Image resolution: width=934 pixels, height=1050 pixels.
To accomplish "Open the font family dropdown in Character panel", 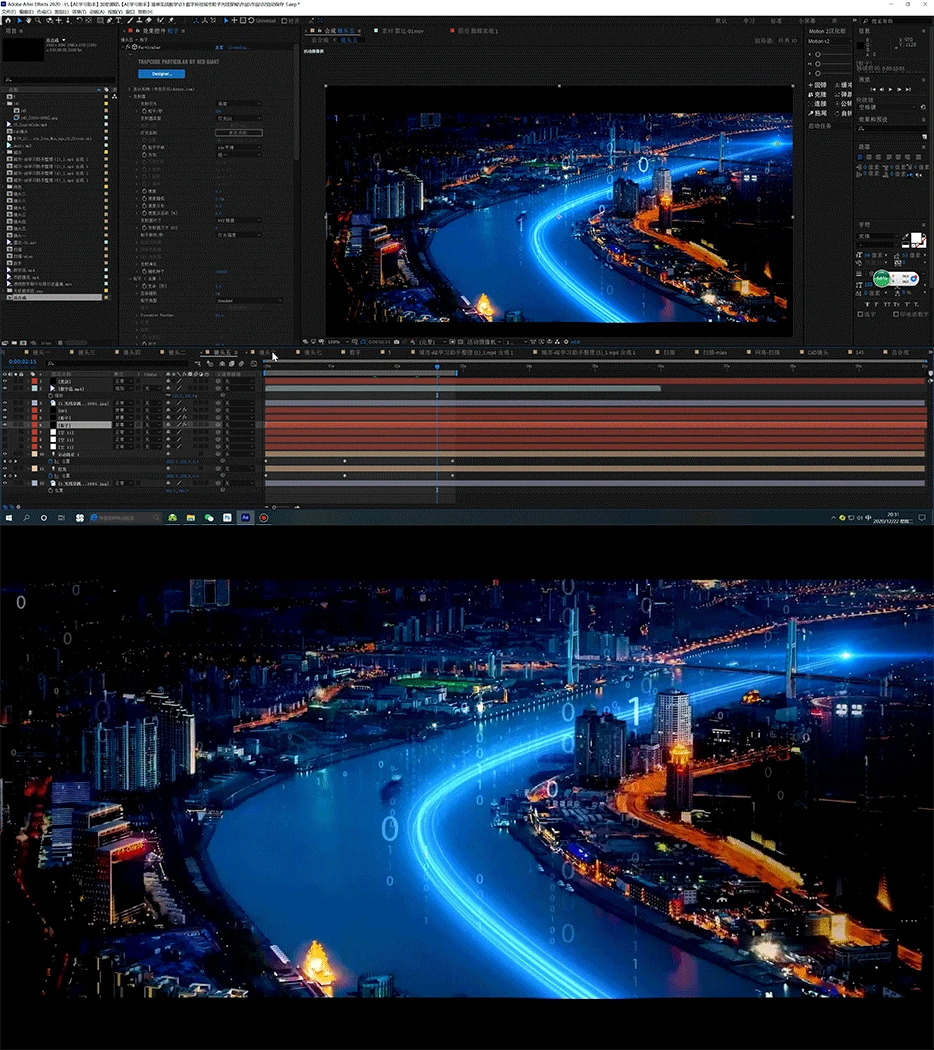I will (878, 236).
